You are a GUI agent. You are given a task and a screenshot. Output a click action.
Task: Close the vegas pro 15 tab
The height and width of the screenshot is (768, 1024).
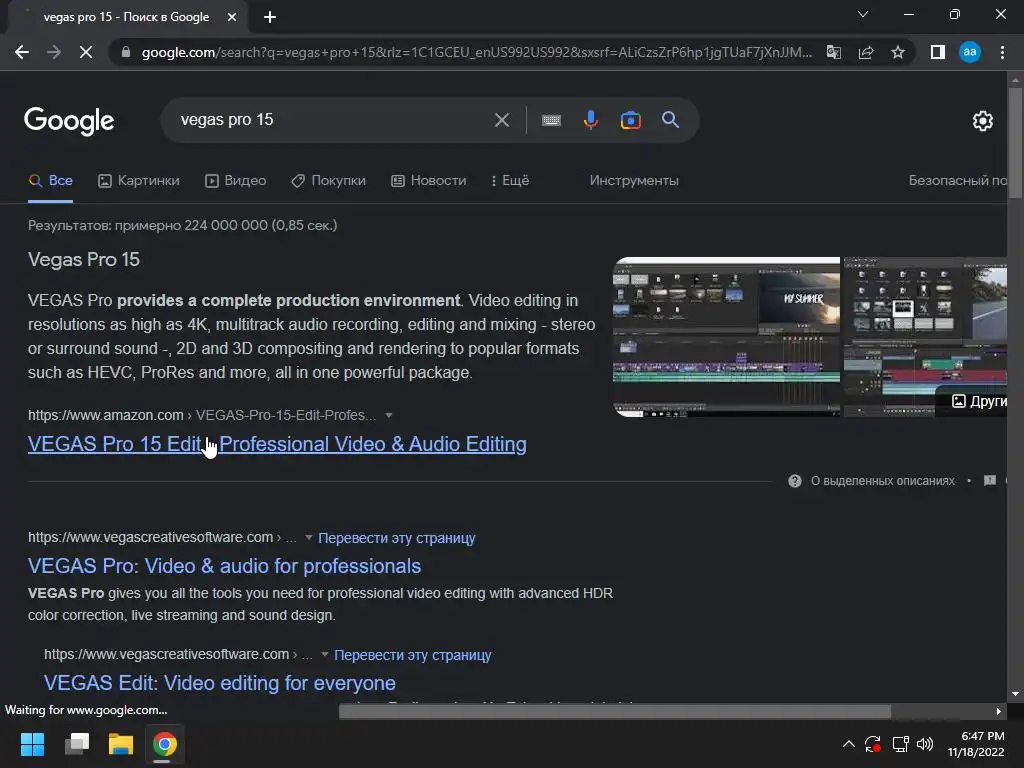232,17
